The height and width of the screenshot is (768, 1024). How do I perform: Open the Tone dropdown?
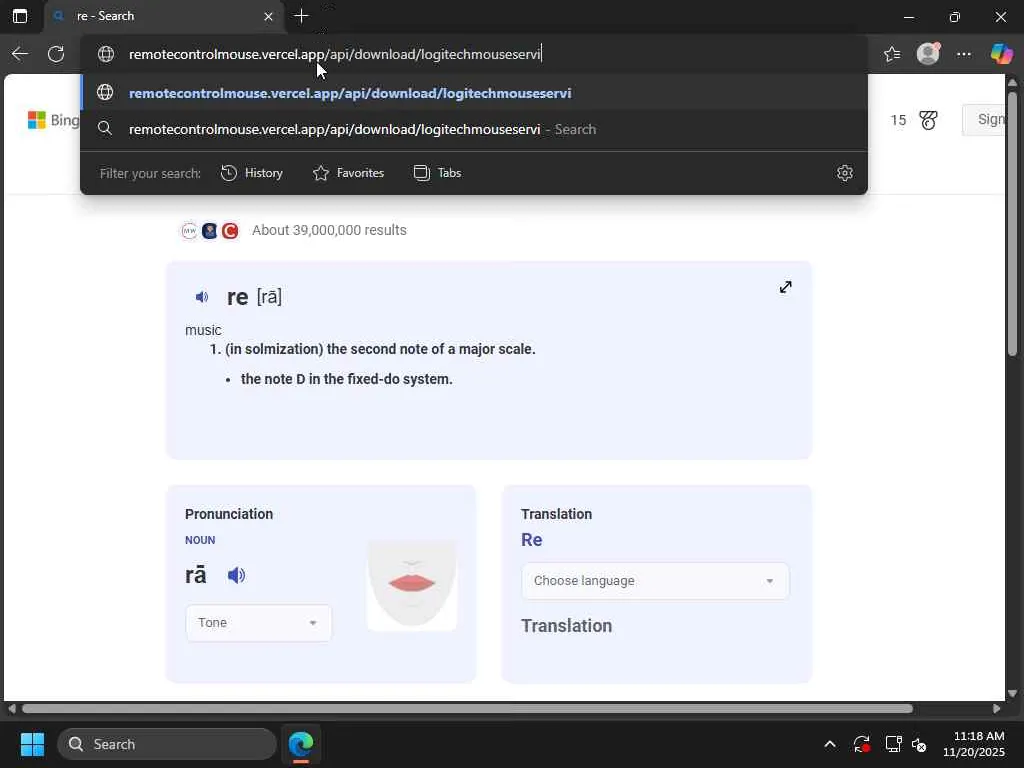click(x=259, y=623)
